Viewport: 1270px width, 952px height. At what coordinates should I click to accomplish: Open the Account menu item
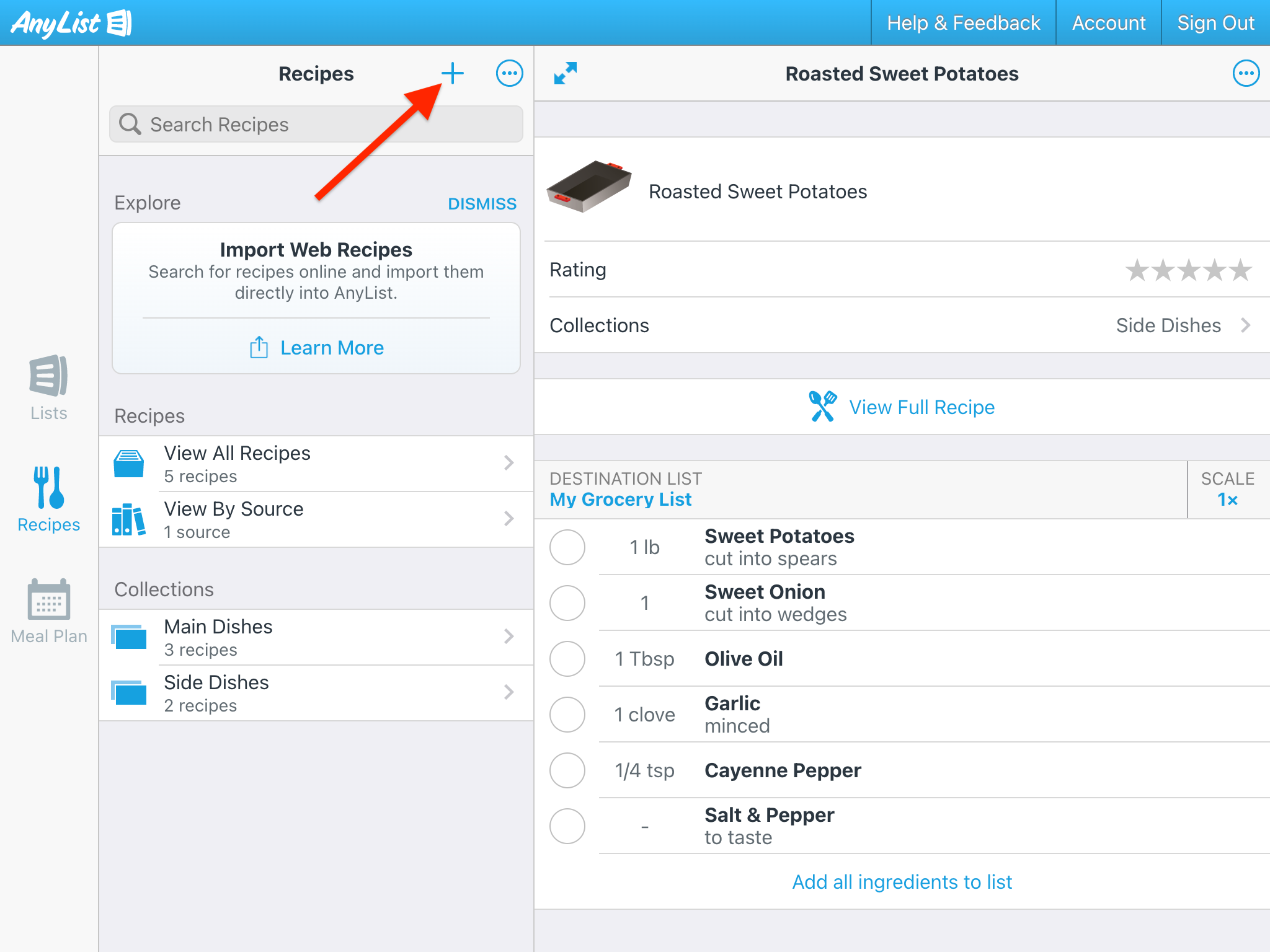pyautogui.click(x=1108, y=23)
